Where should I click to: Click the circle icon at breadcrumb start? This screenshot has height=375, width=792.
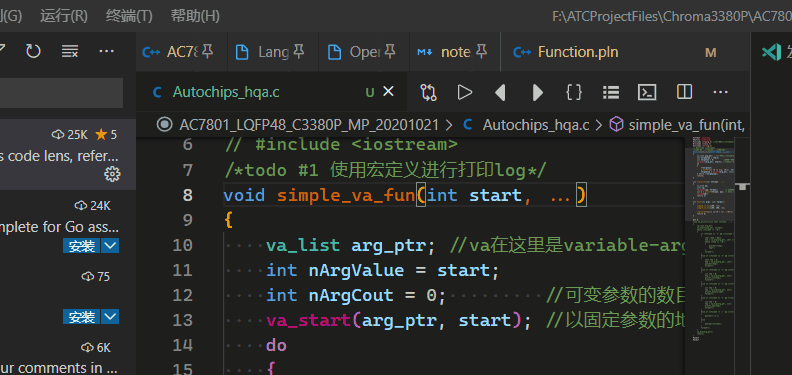pyautogui.click(x=164, y=124)
